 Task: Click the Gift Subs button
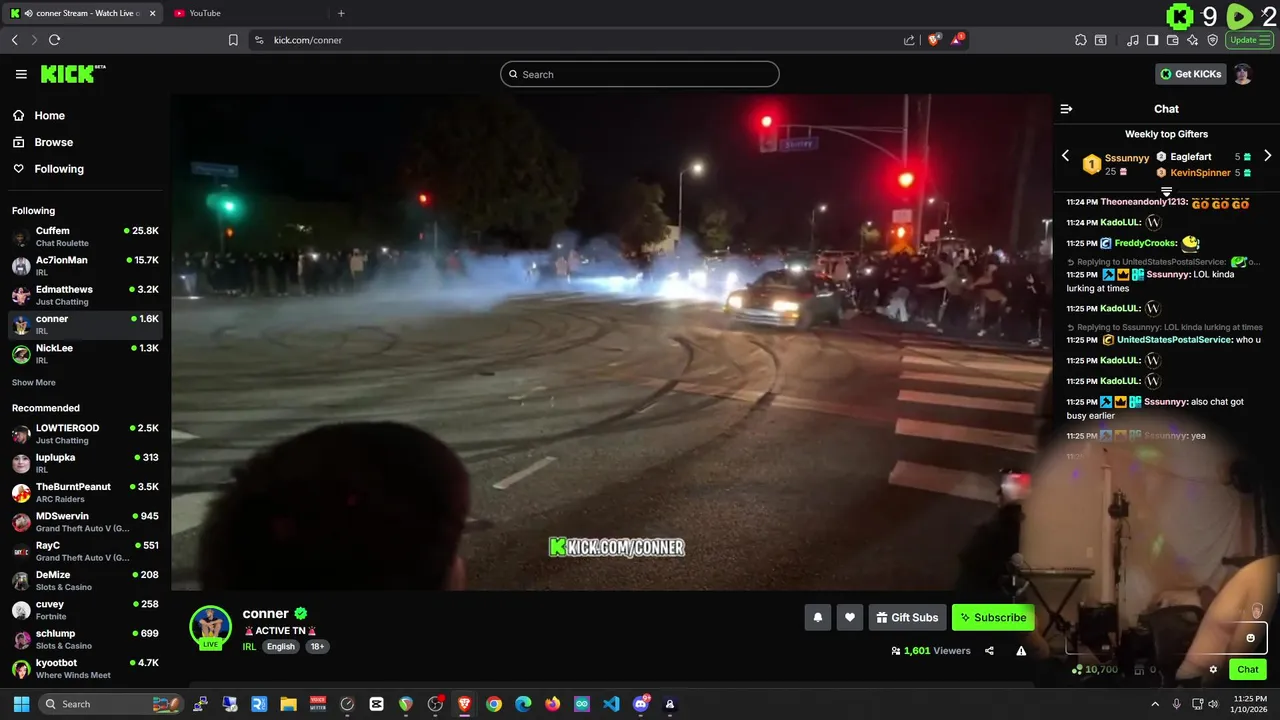(x=907, y=617)
